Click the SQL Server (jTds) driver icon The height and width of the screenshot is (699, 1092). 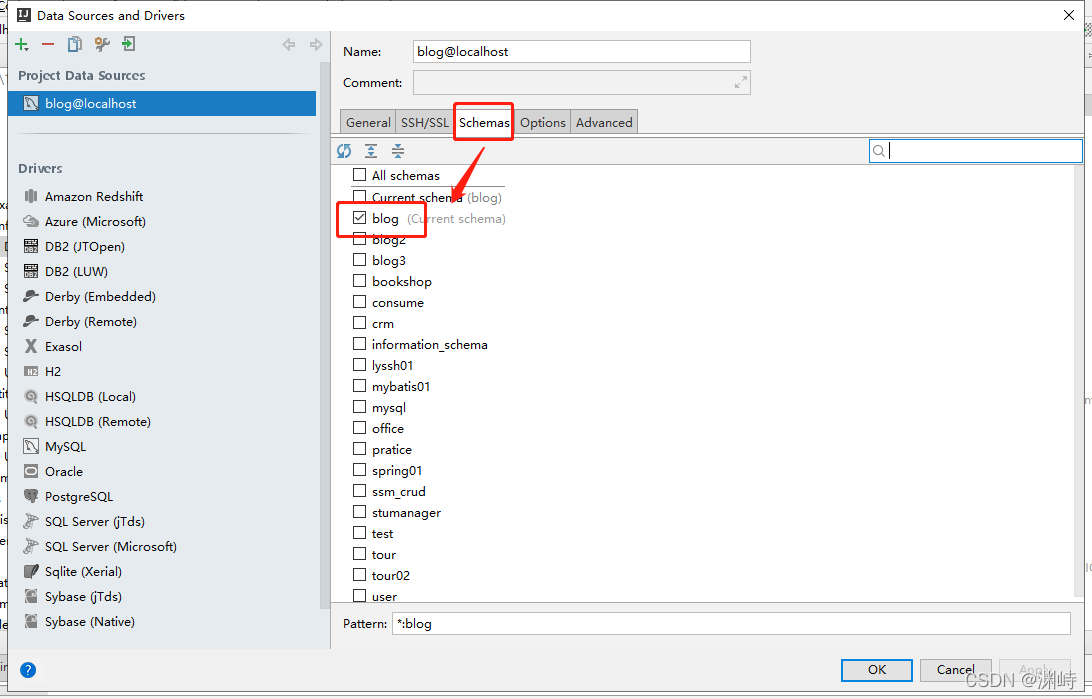pyautogui.click(x=31, y=521)
